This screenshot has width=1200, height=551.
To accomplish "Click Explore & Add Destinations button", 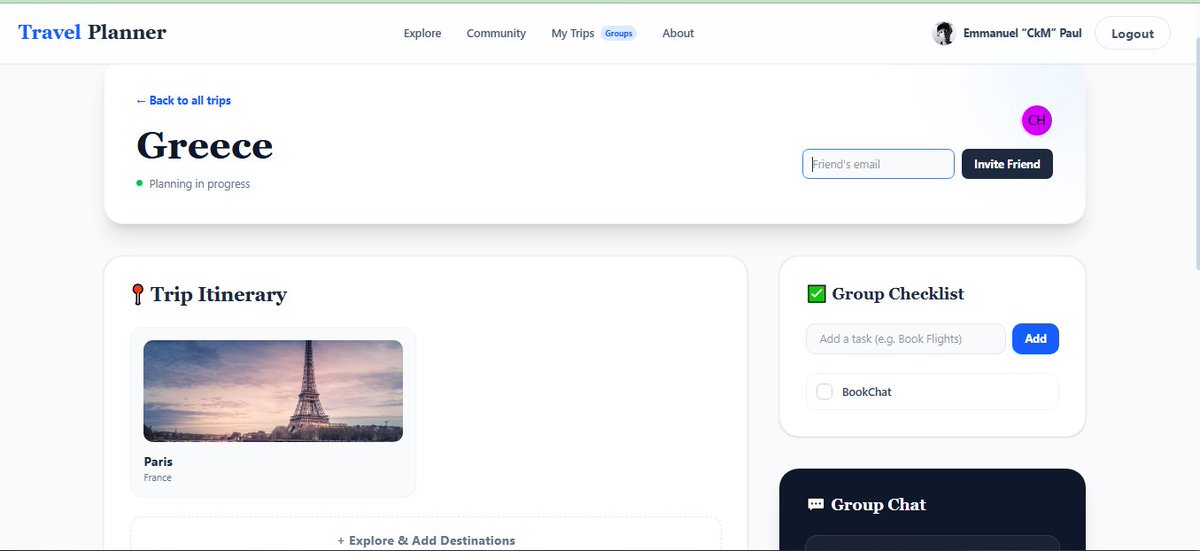I will tap(426, 540).
